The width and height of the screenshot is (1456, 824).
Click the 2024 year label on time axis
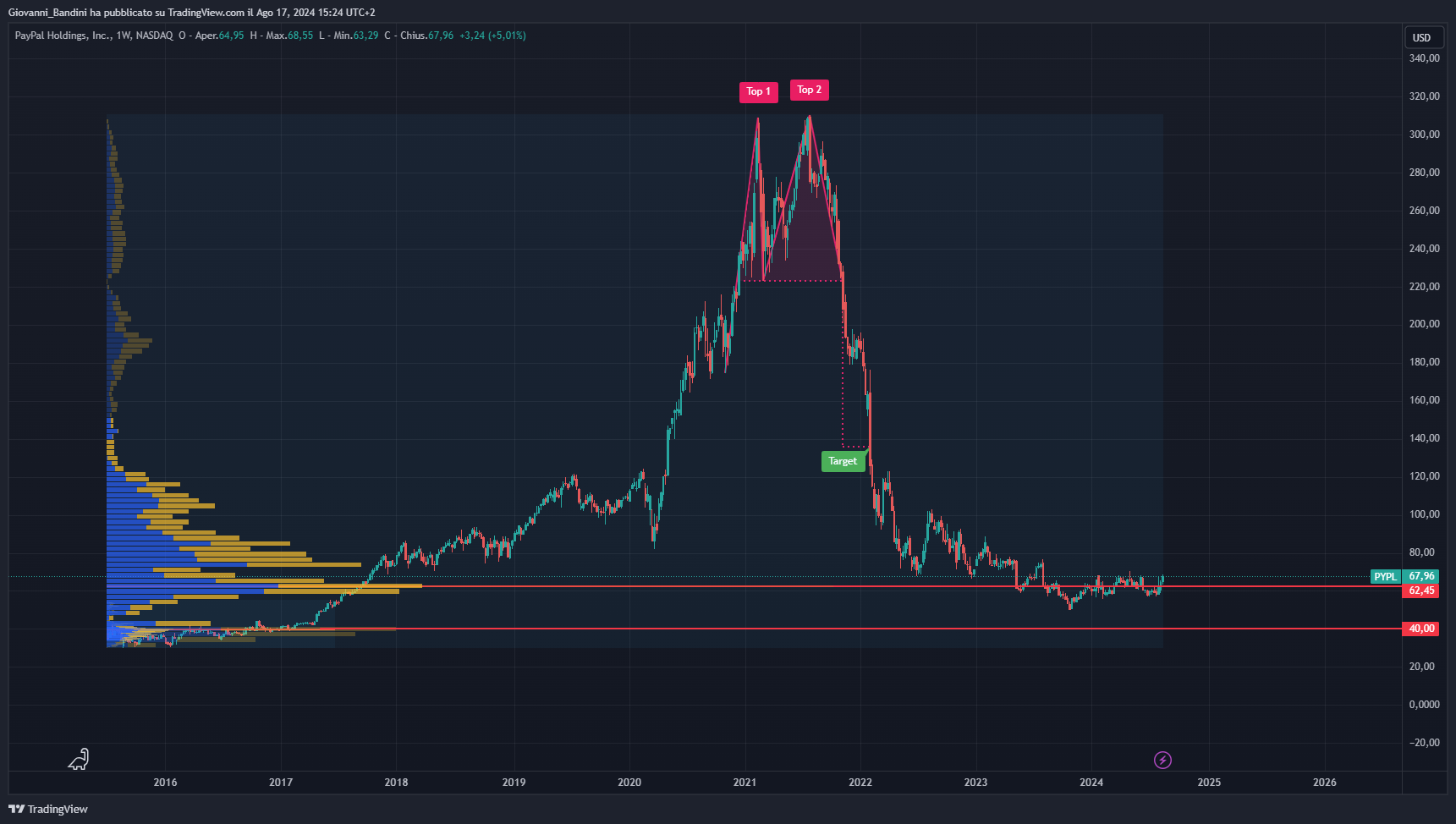point(1091,782)
